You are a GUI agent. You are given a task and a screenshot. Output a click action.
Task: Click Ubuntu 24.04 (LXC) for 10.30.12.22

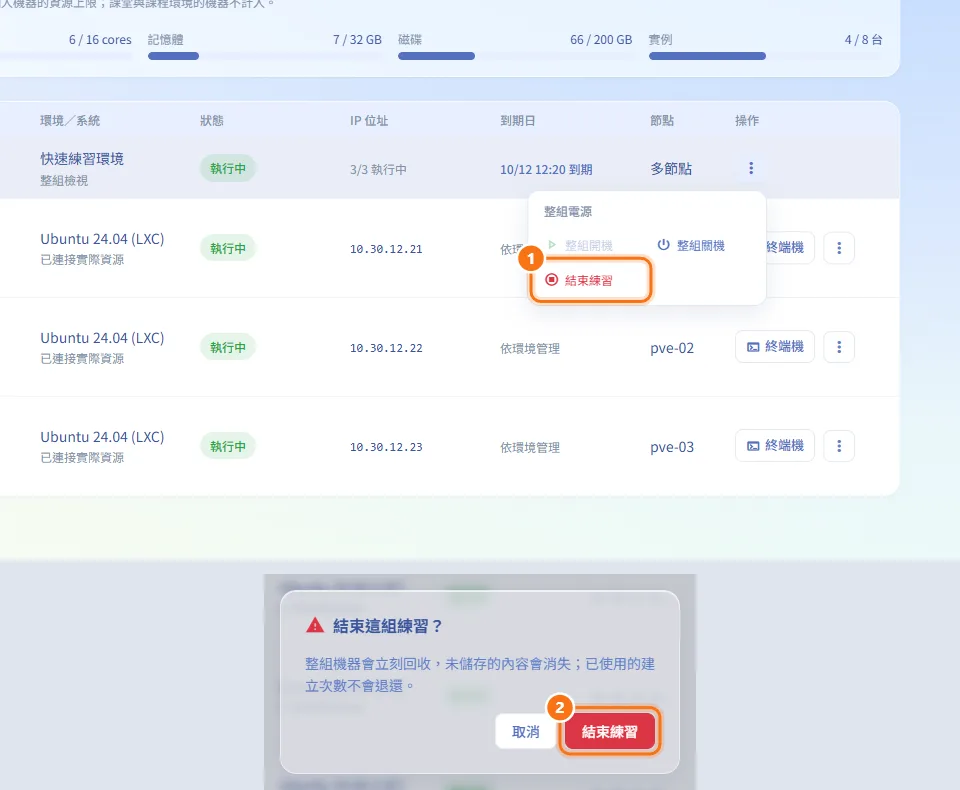pos(102,338)
